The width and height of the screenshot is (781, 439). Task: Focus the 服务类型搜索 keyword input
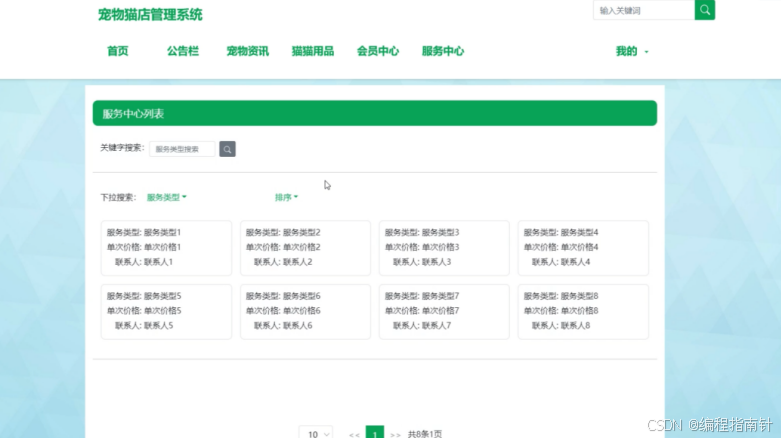182,149
